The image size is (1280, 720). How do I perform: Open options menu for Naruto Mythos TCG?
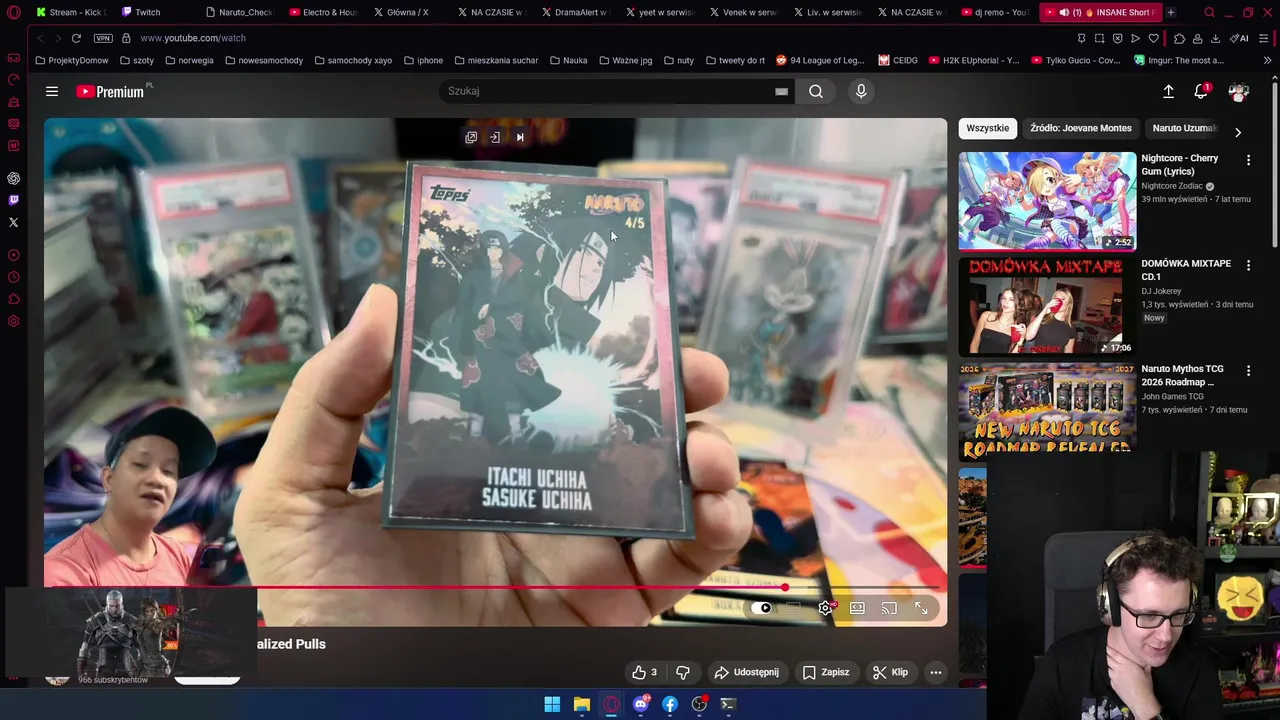tap(1248, 370)
